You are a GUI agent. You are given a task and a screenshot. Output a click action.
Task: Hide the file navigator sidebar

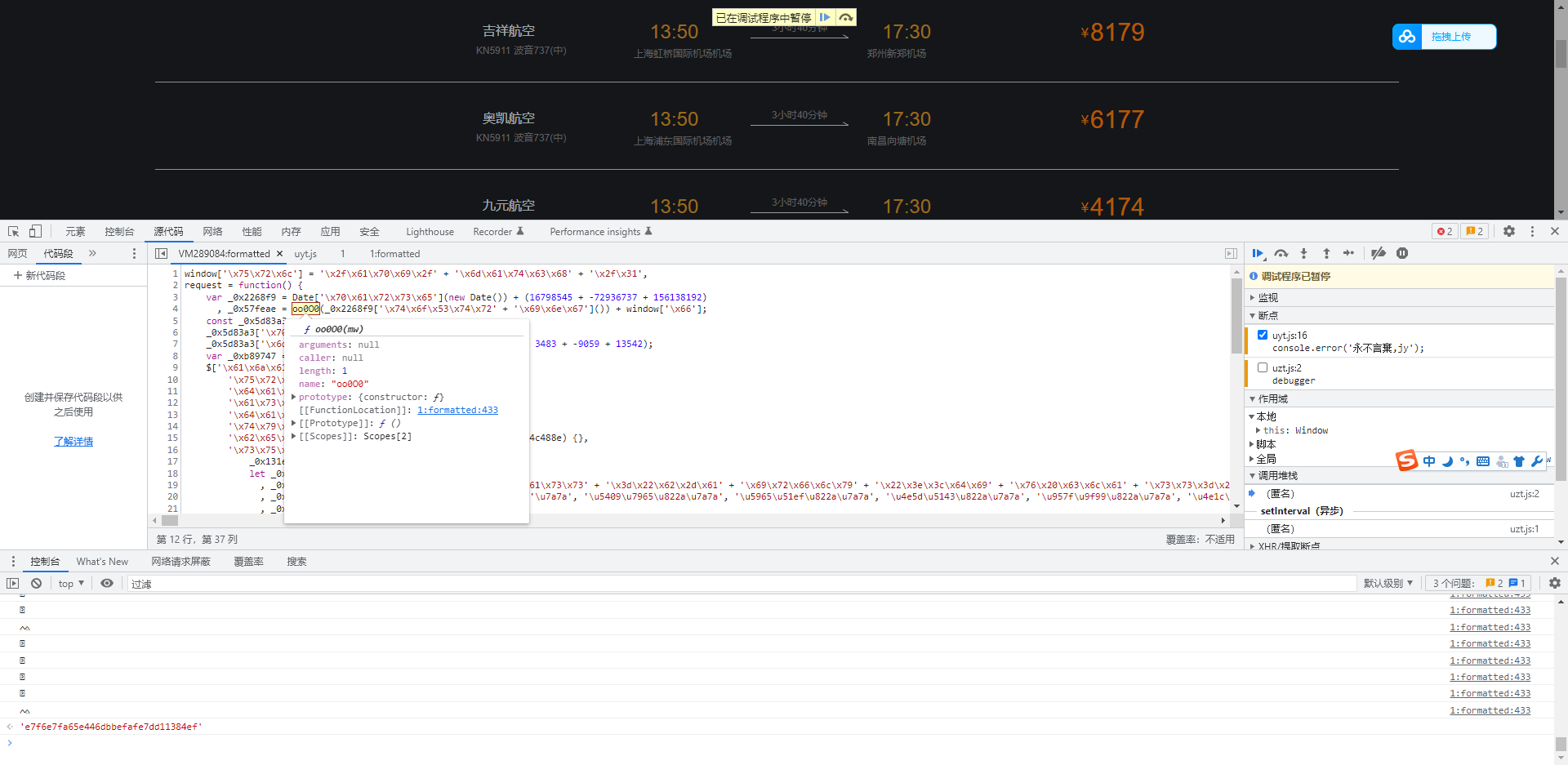161,254
